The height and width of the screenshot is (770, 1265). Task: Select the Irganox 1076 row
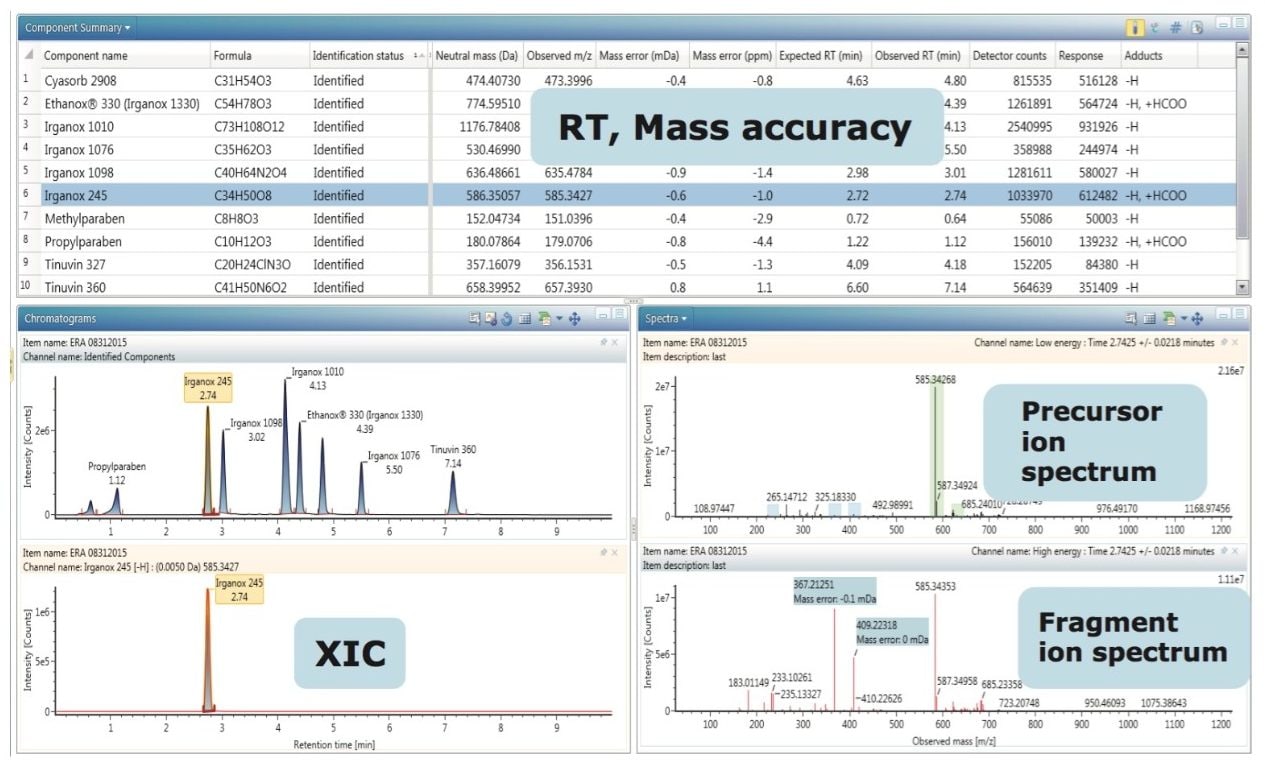click(x=627, y=149)
